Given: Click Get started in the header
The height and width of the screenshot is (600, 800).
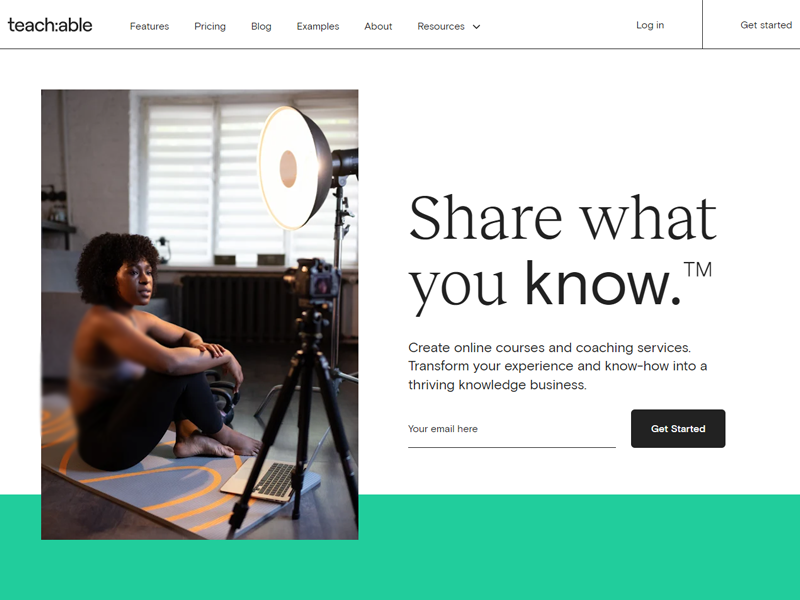Looking at the screenshot, I should [x=766, y=25].
